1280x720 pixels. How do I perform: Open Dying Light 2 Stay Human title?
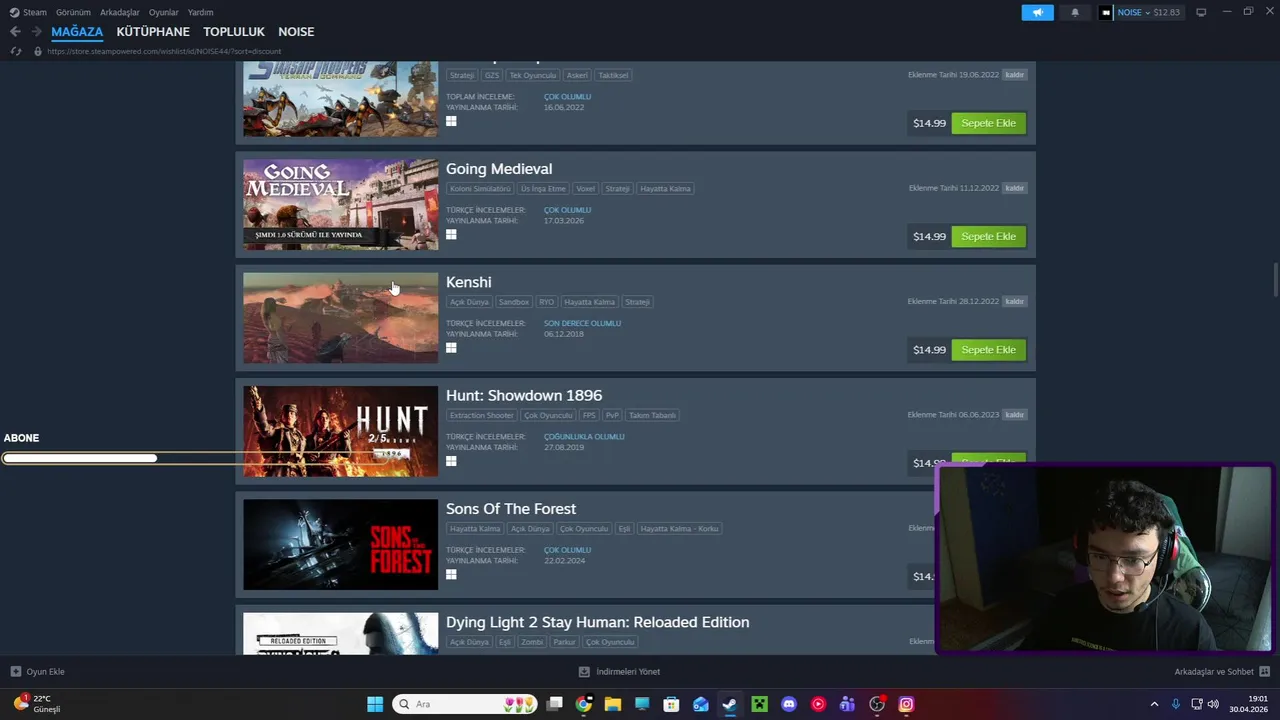point(597,622)
